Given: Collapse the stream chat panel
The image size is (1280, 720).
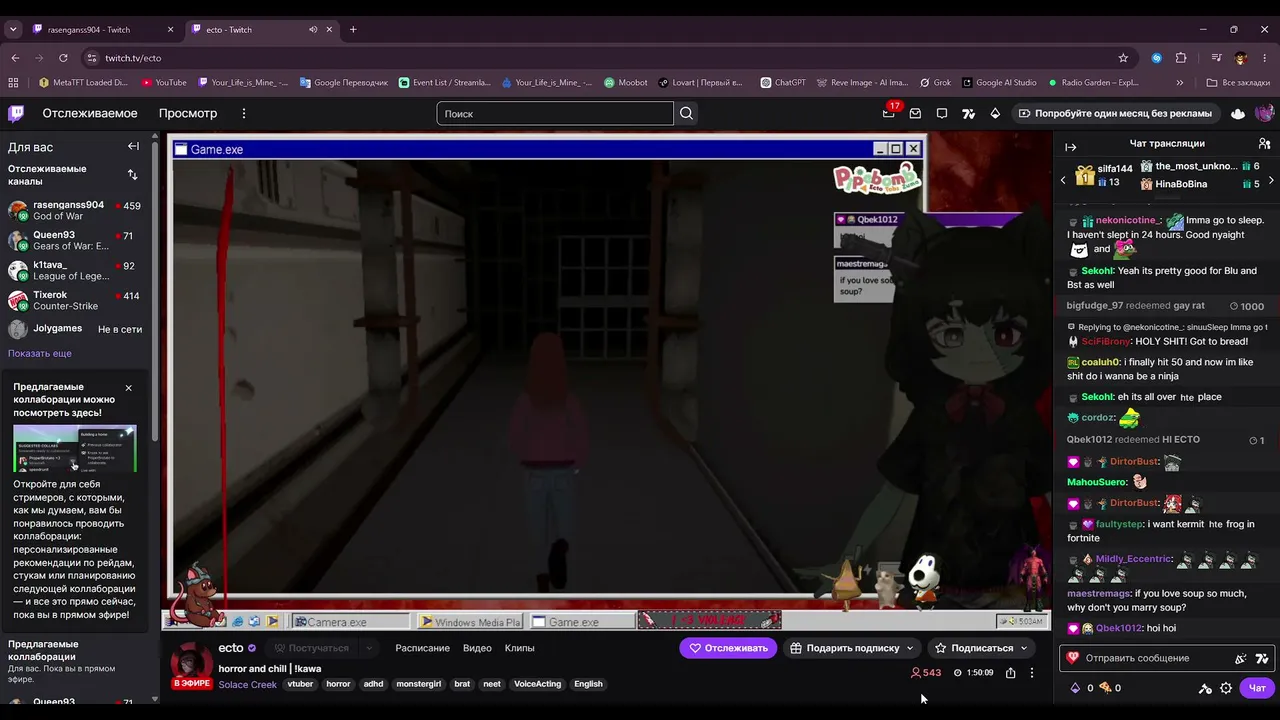Looking at the screenshot, I should pos(1071,147).
